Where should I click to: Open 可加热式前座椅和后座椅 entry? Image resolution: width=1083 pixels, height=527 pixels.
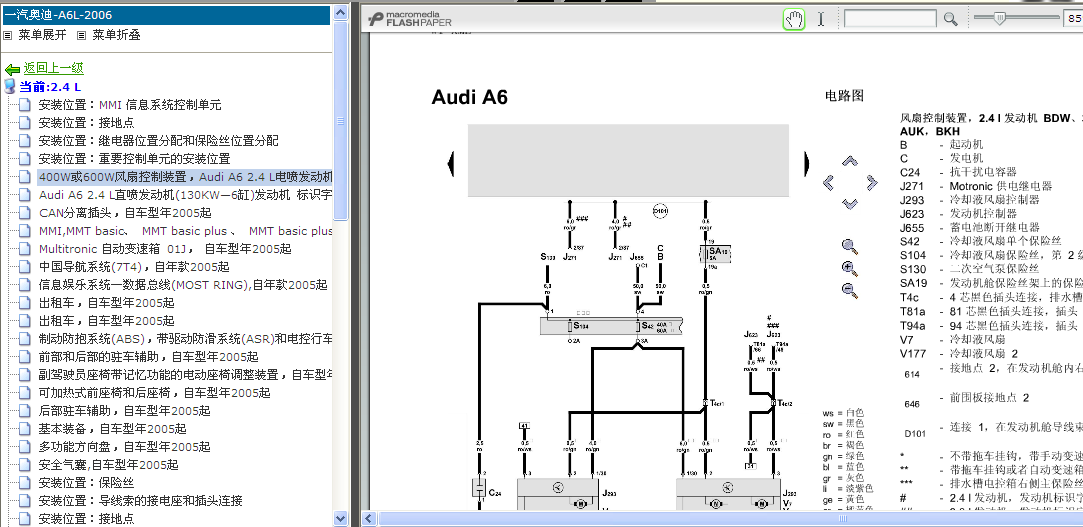click(x=155, y=392)
